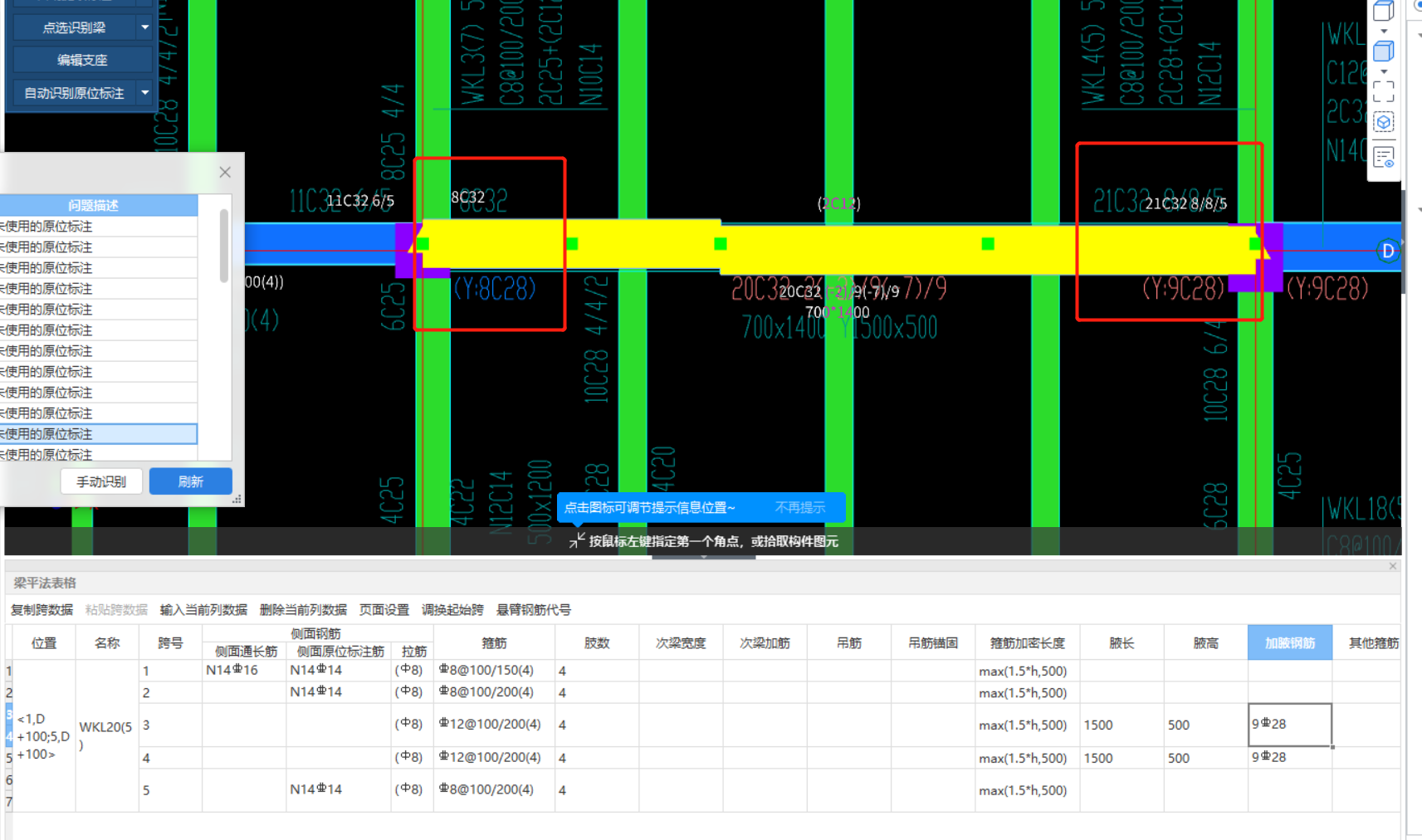Image resolution: width=1422 pixels, height=840 pixels.
Task: Close the 梁平法表格 panel
Action: pyautogui.click(x=1393, y=566)
